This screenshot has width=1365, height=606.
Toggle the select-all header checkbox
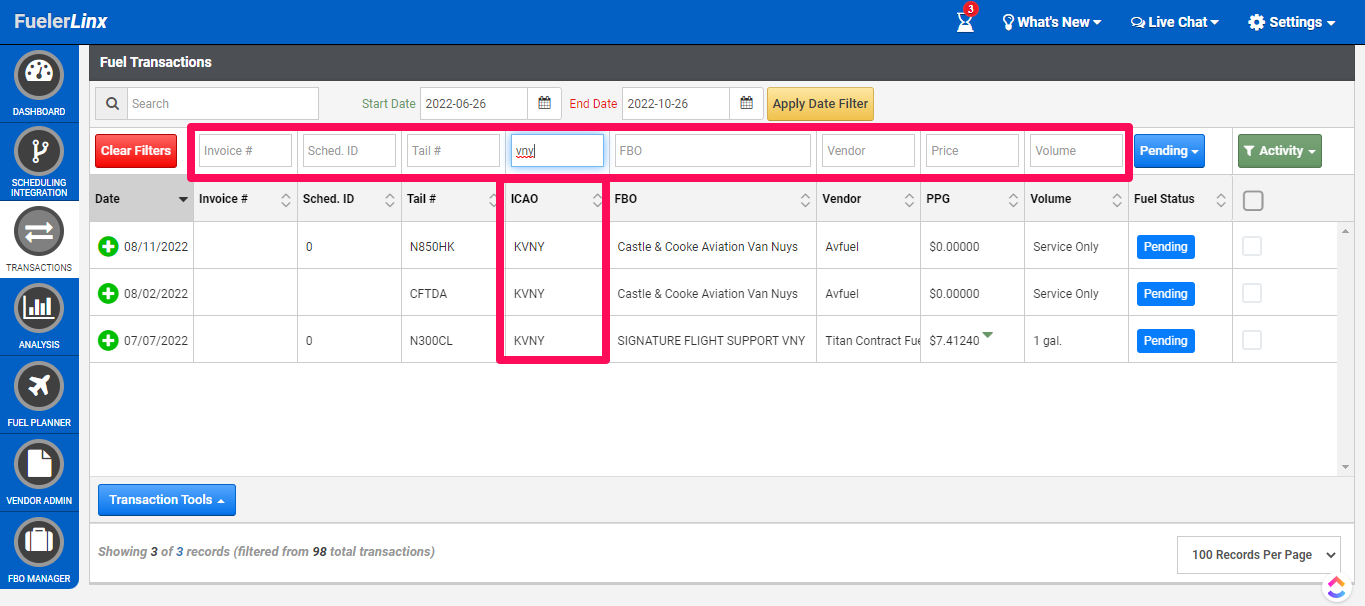[x=1253, y=200]
